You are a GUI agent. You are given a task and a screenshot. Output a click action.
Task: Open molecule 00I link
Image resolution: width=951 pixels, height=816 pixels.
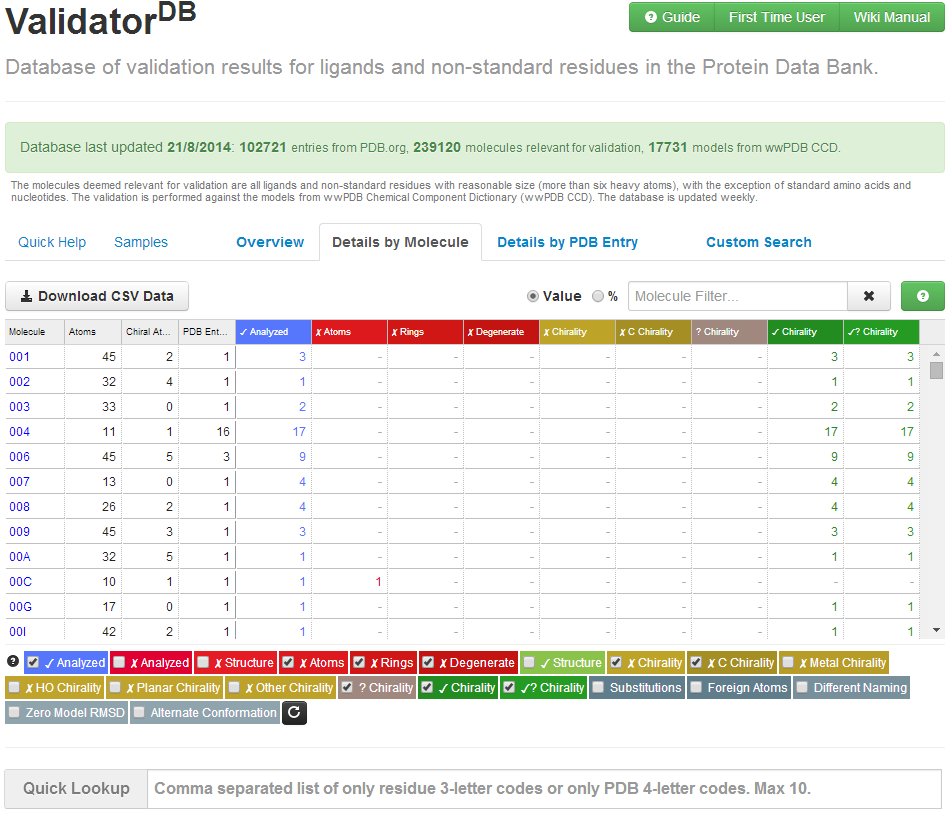point(18,632)
